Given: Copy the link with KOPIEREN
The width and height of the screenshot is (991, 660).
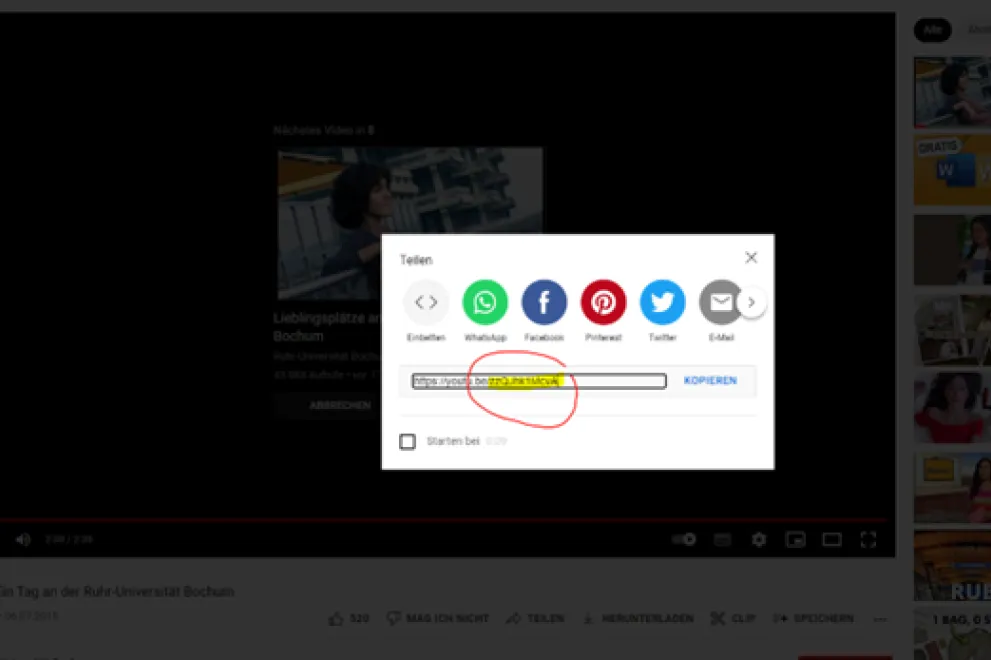Looking at the screenshot, I should point(710,380).
